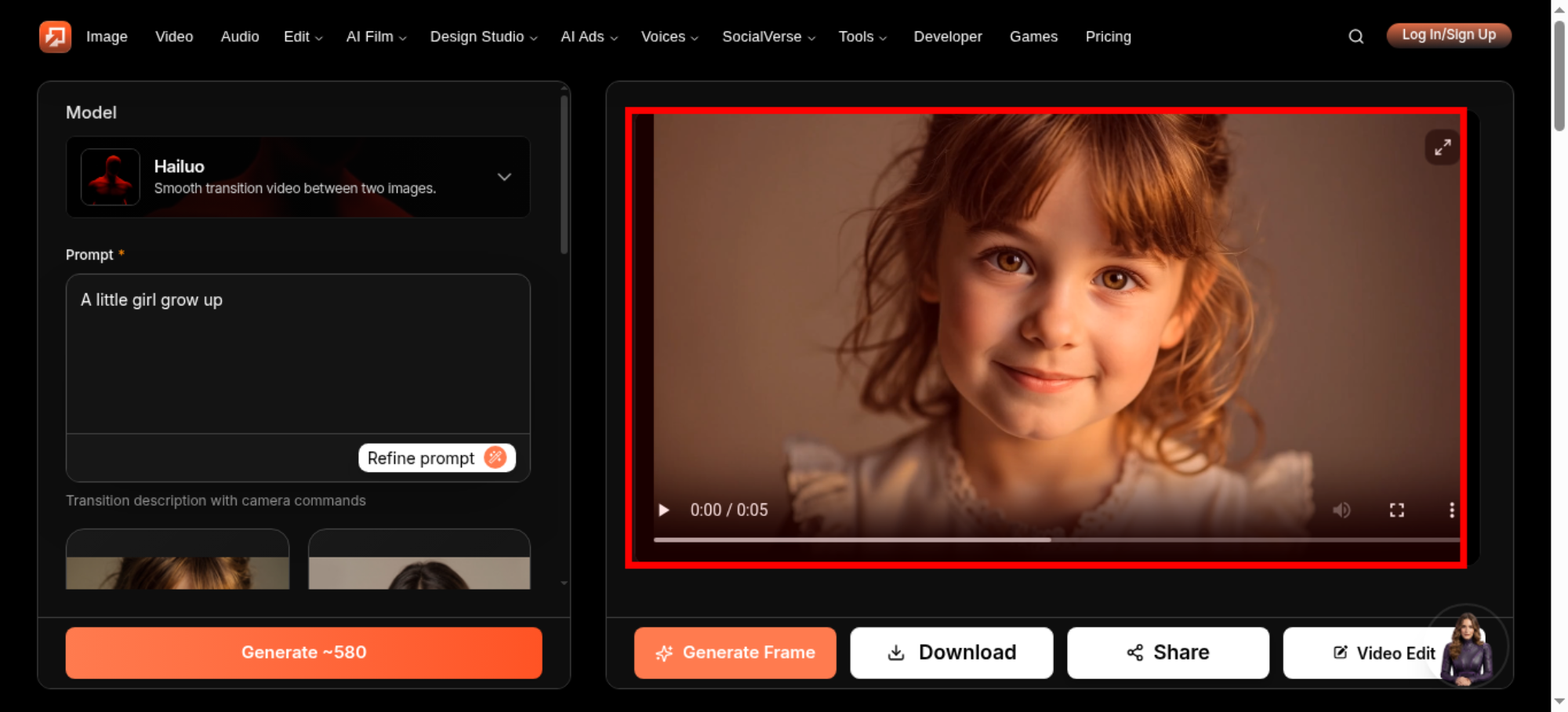The width and height of the screenshot is (1568, 712).
Task: Open the SocialVerse dropdown menu
Action: [x=768, y=36]
